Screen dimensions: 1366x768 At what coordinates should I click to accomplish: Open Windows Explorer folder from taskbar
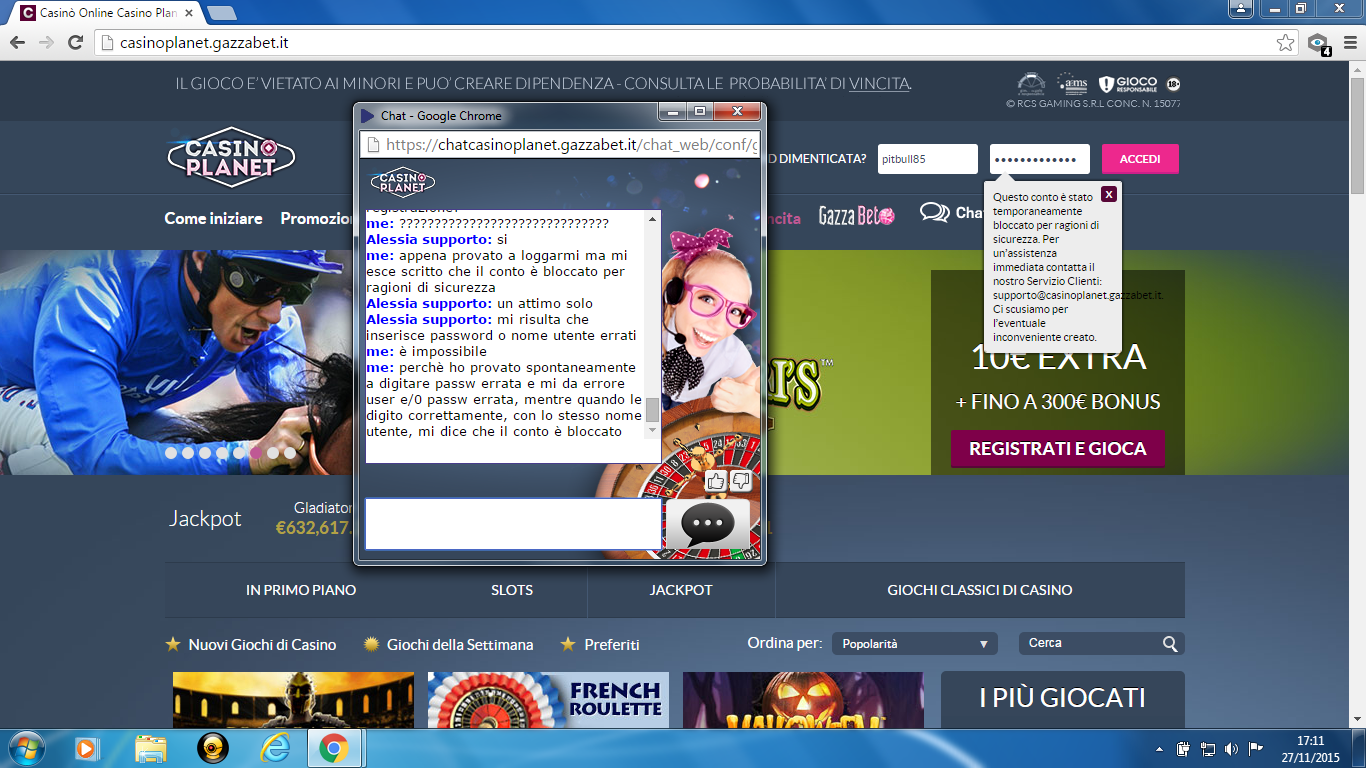tap(151, 748)
